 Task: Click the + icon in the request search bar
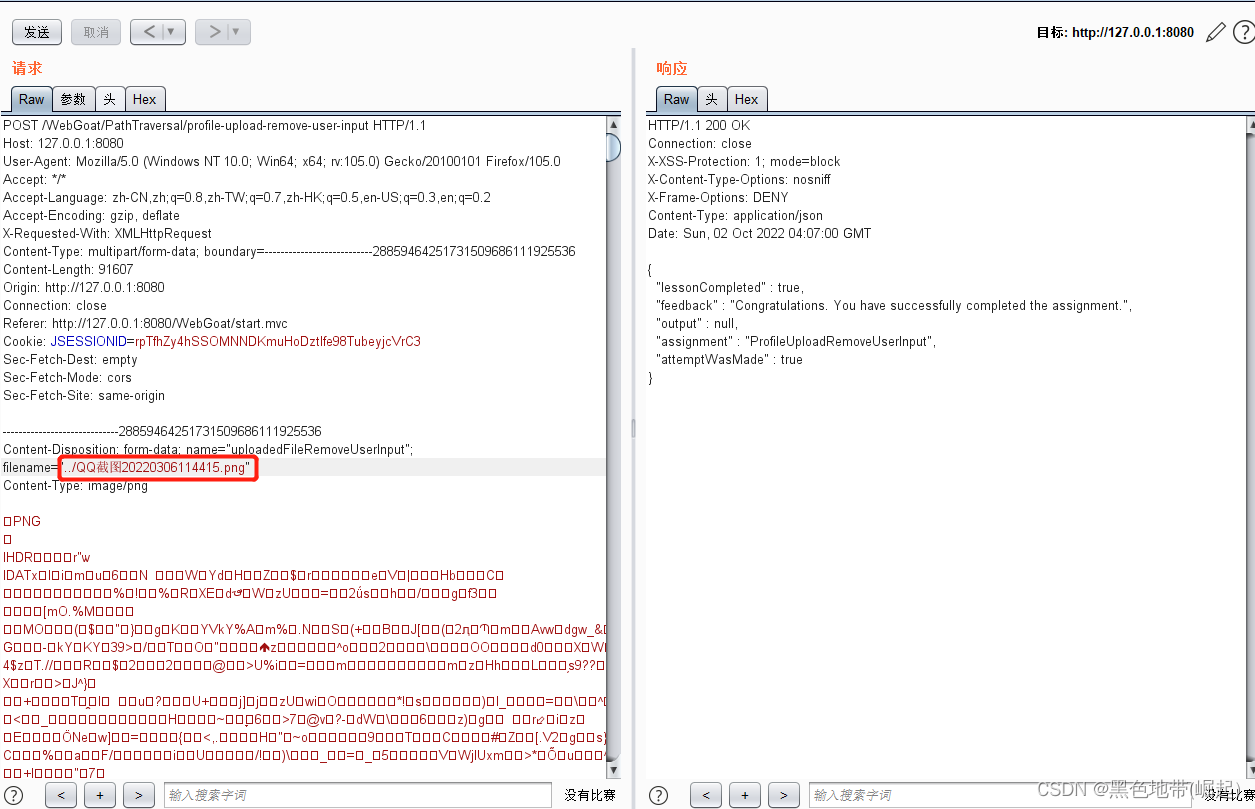click(x=99, y=794)
